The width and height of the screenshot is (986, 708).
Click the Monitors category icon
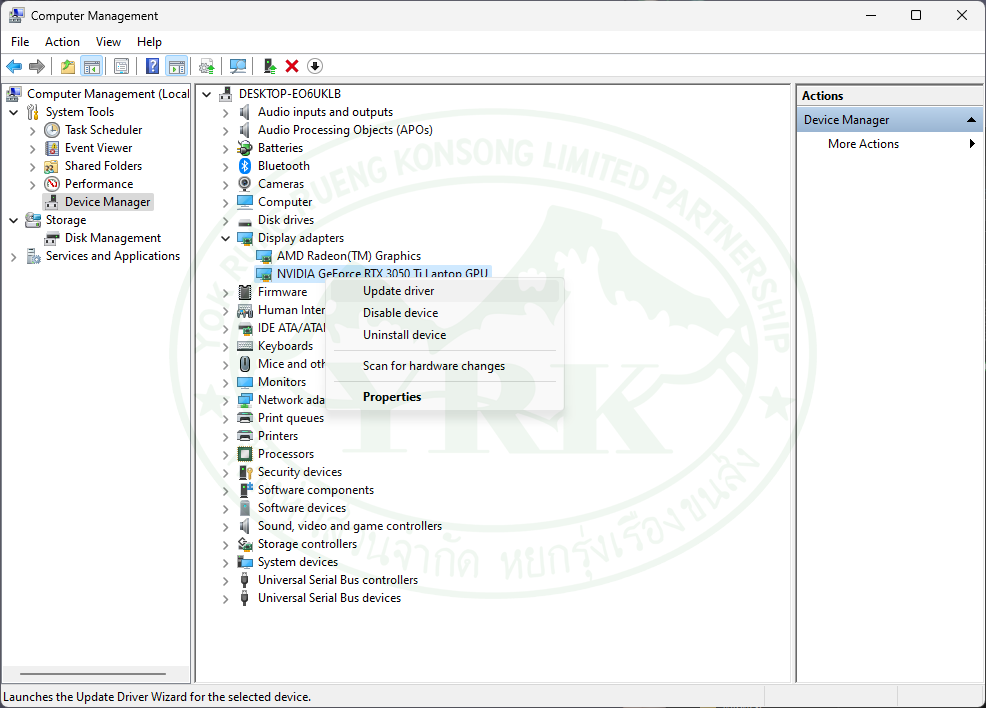click(x=245, y=382)
